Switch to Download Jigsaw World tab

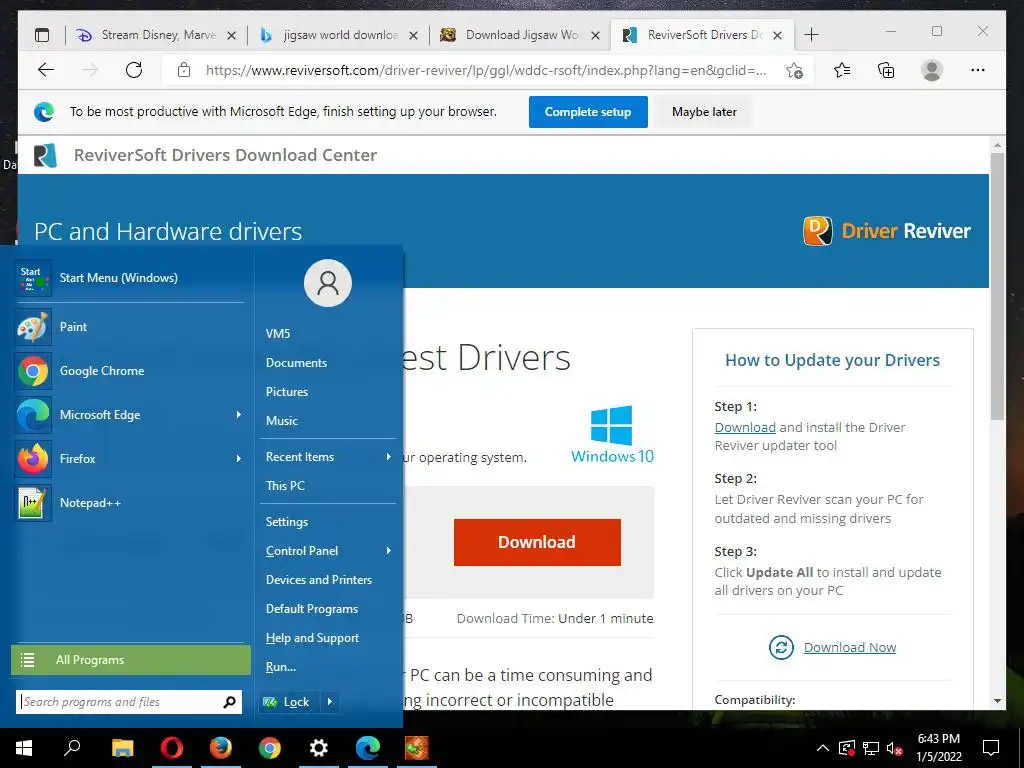pyautogui.click(x=520, y=35)
